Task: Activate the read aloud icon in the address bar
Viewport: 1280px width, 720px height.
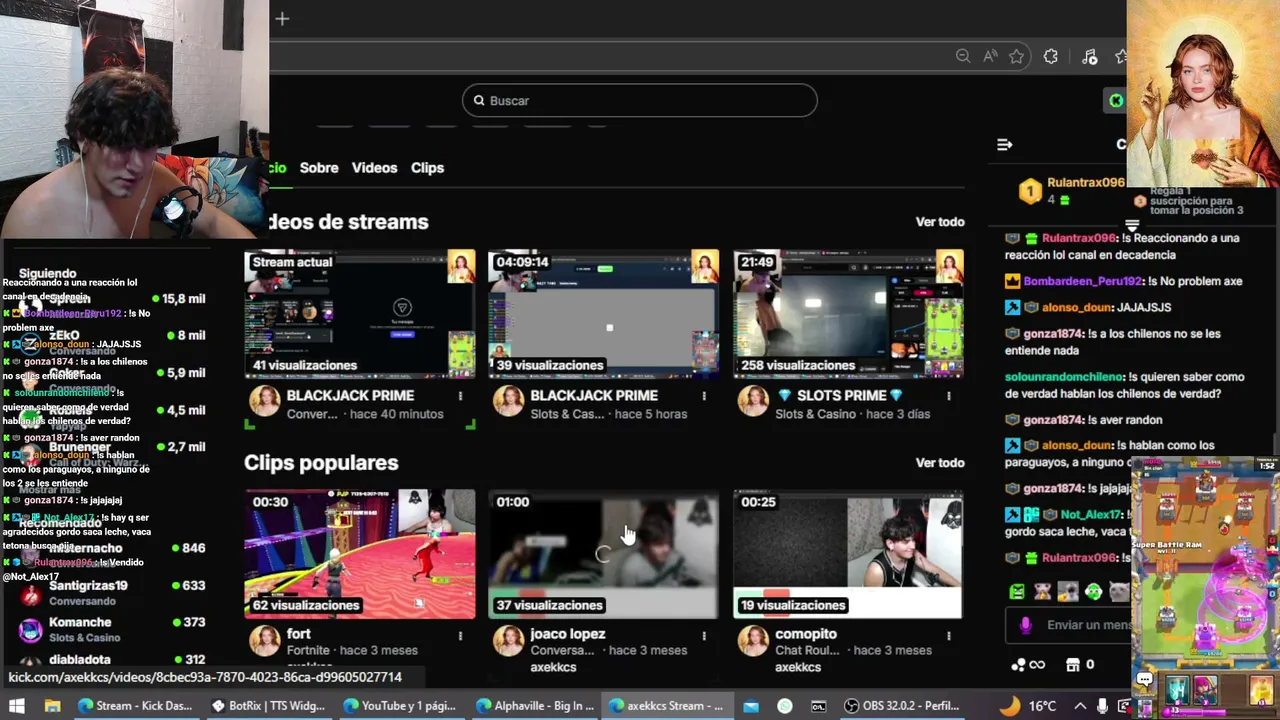Action: 990,56
